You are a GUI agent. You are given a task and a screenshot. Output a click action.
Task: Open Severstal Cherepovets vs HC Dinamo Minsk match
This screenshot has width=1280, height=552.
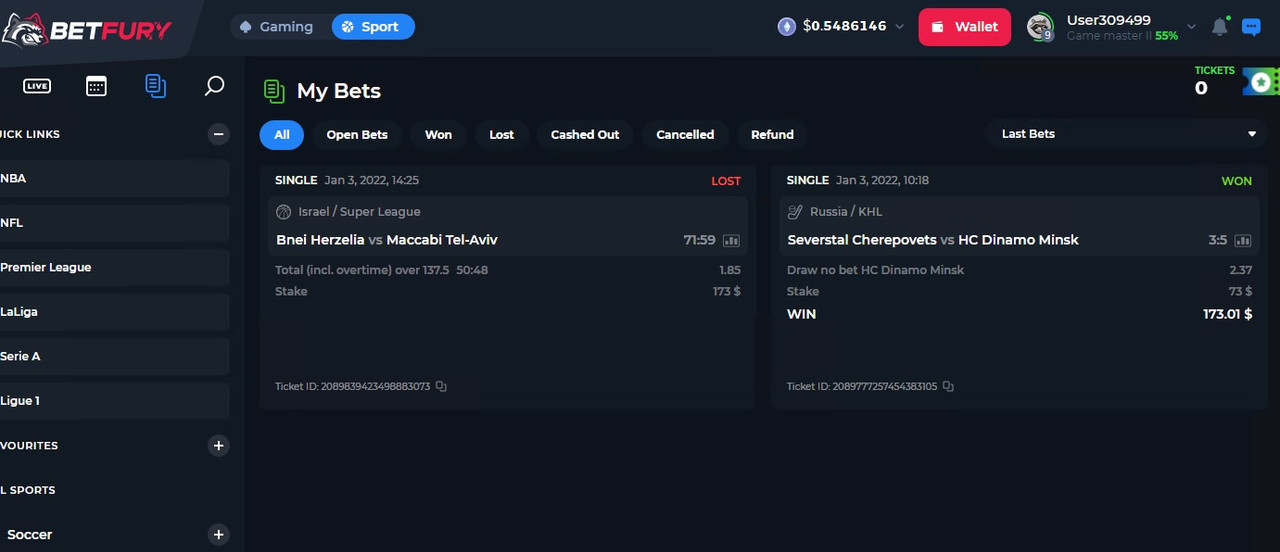click(x=933, y=240)
